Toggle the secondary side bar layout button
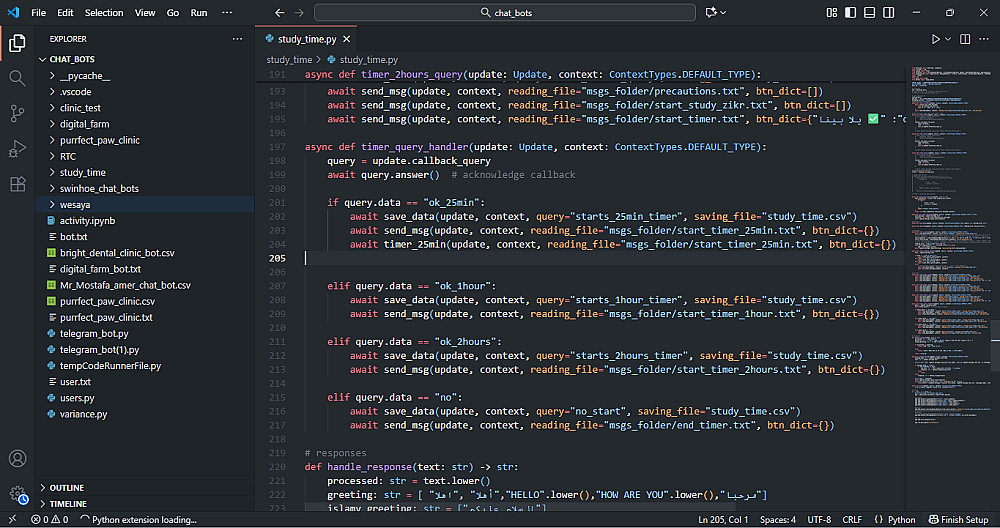This screenshot has width=1000, height=528. click(x=886, y=13)
